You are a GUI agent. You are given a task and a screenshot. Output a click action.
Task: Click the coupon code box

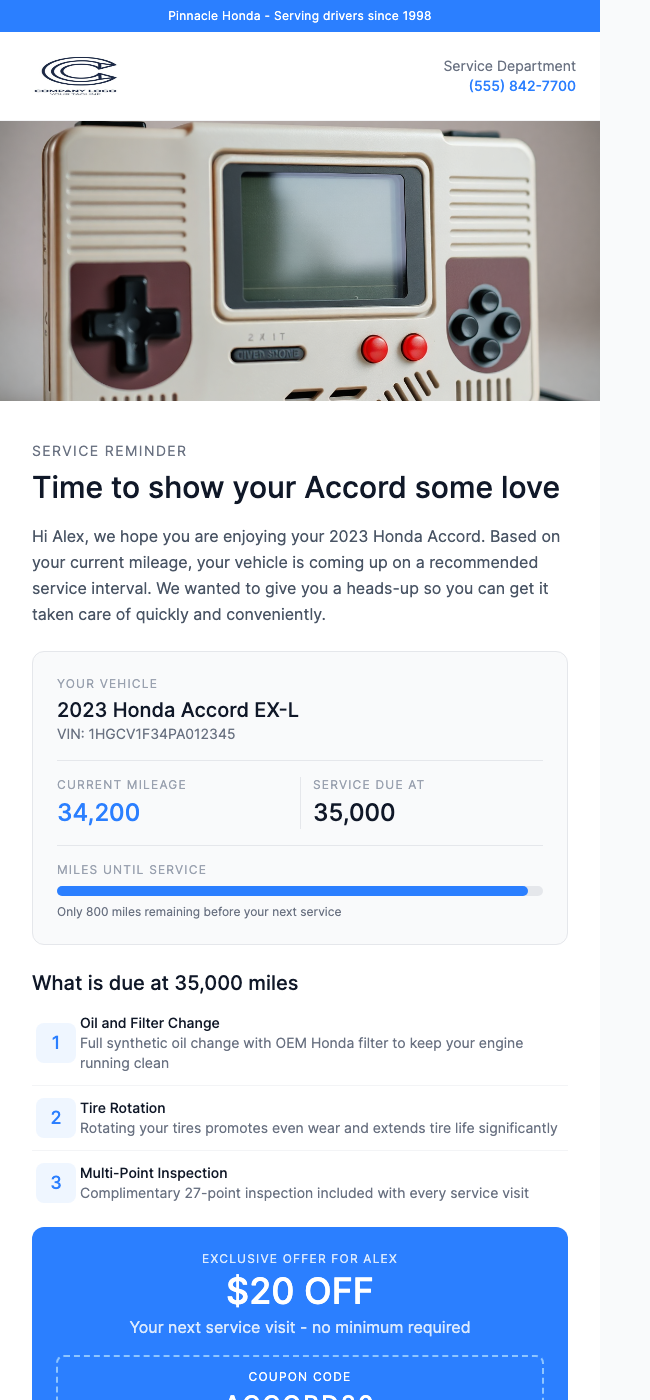[x=300, y=1385]
